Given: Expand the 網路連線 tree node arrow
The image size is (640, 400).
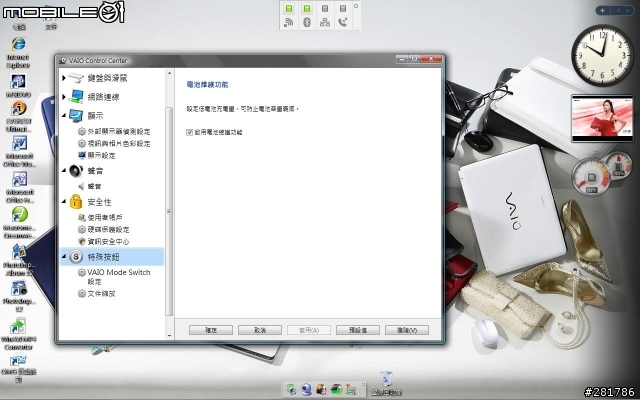Looking at the screenshot, I should pyautogui.click(x=64, y=97).
